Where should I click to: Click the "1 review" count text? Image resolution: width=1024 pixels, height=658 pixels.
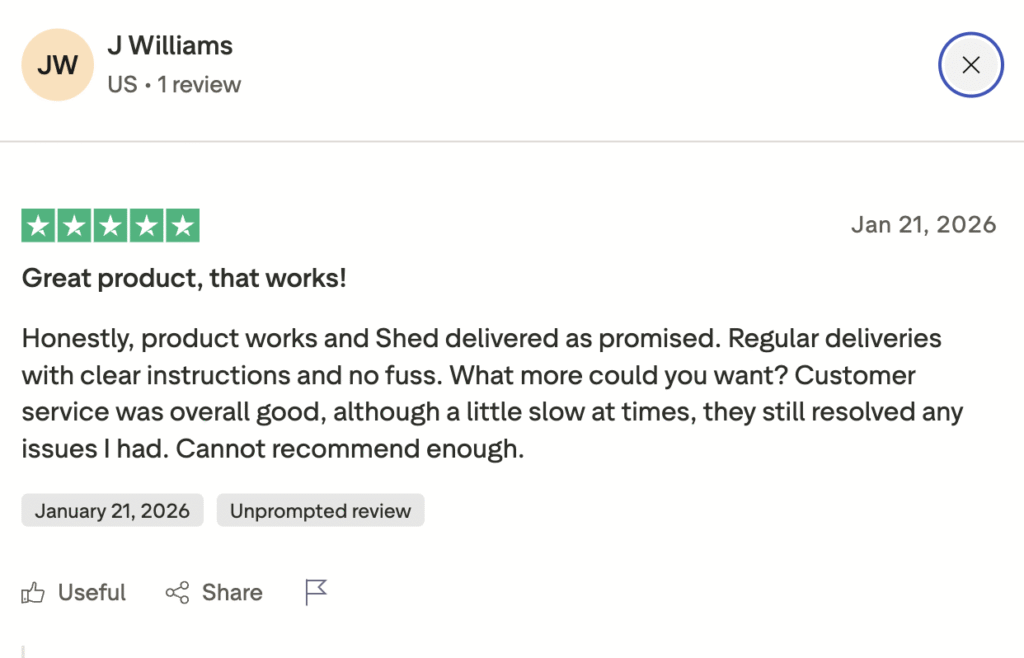(199, 85)
